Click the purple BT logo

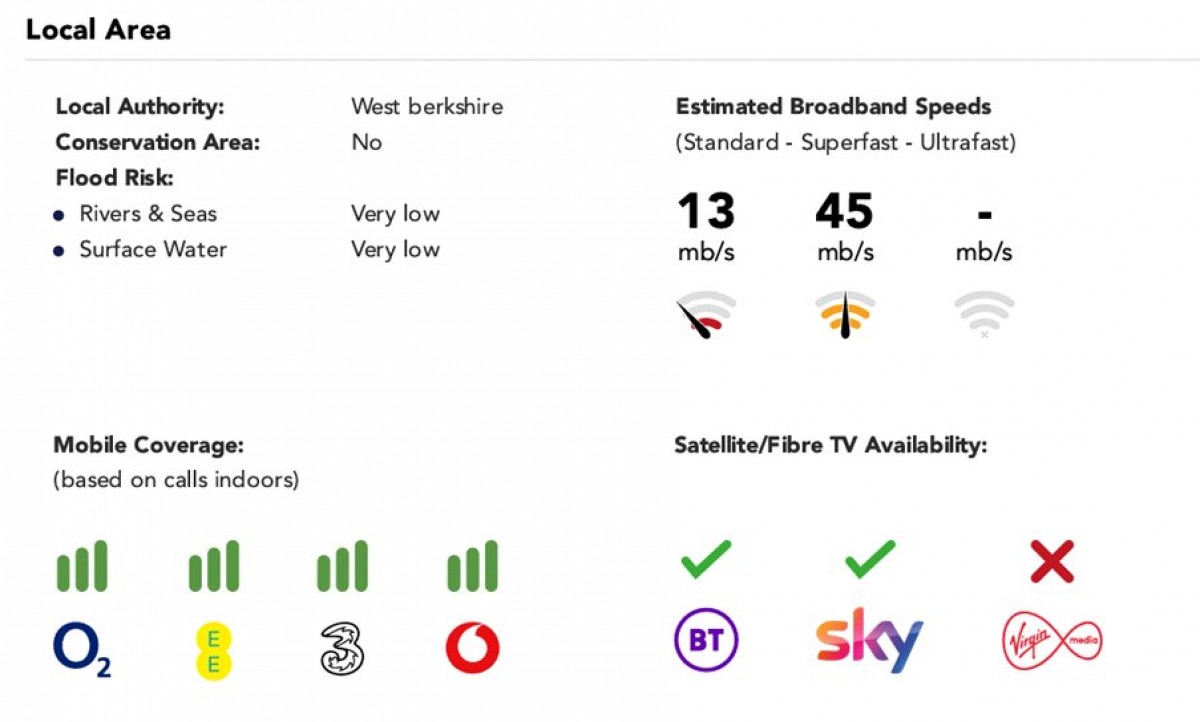(x=706, y=640)
